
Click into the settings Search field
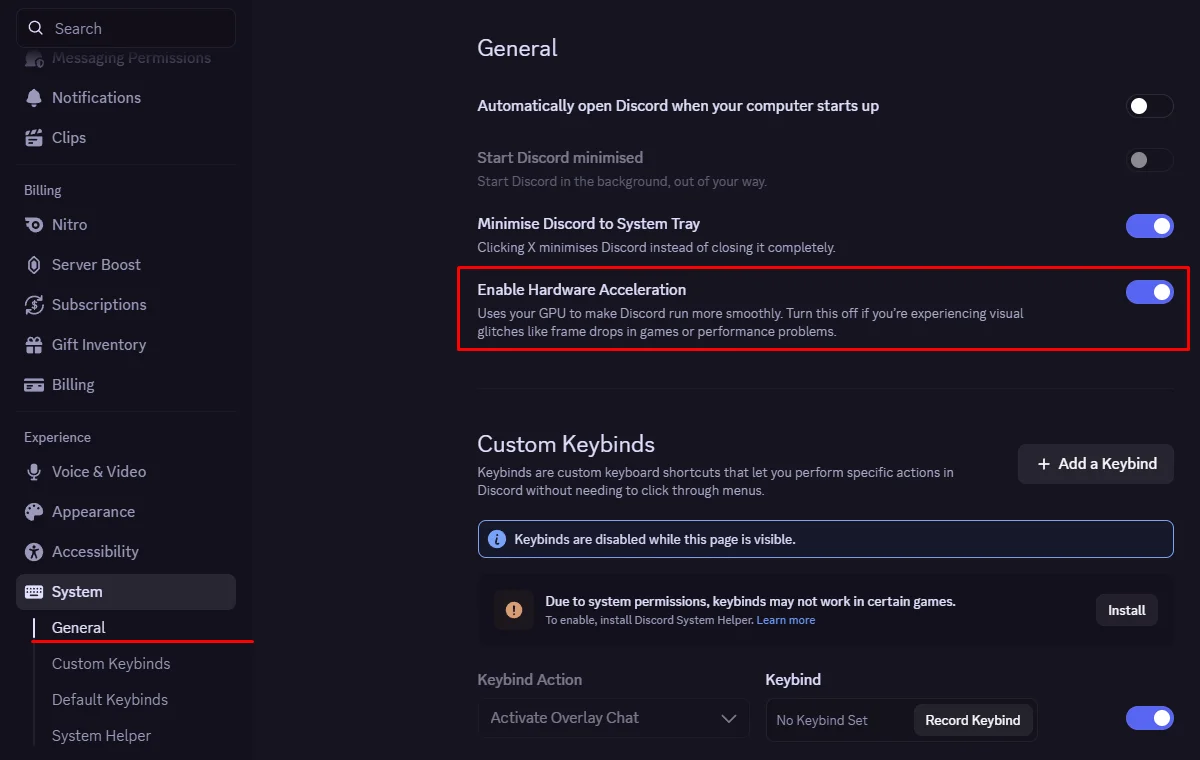coord(126,28)
